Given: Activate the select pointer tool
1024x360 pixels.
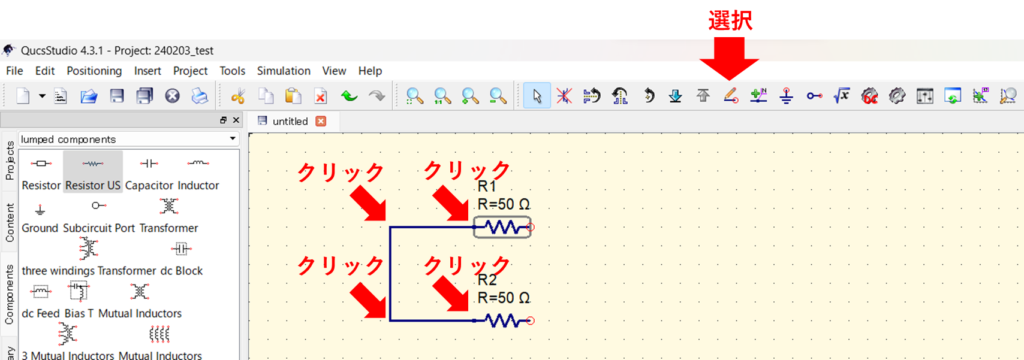Looking at the screenshot, I should [537, 96].
